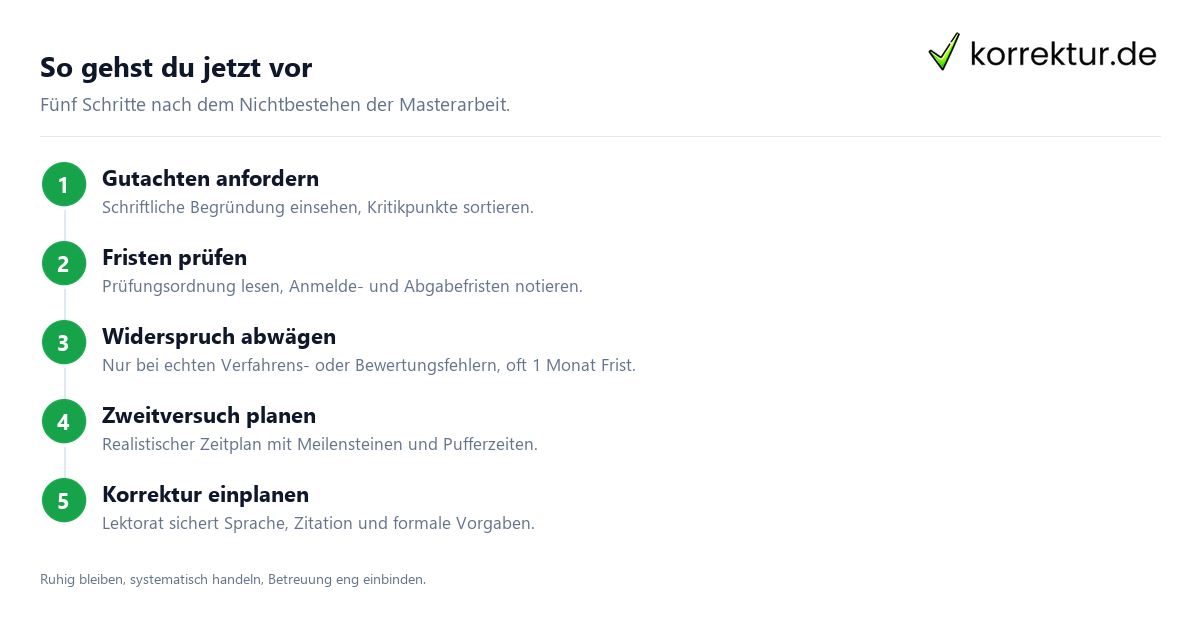Select the Widerspruch abwägen heading
The width and height of the screenshot is (1200, 630).
219,336
